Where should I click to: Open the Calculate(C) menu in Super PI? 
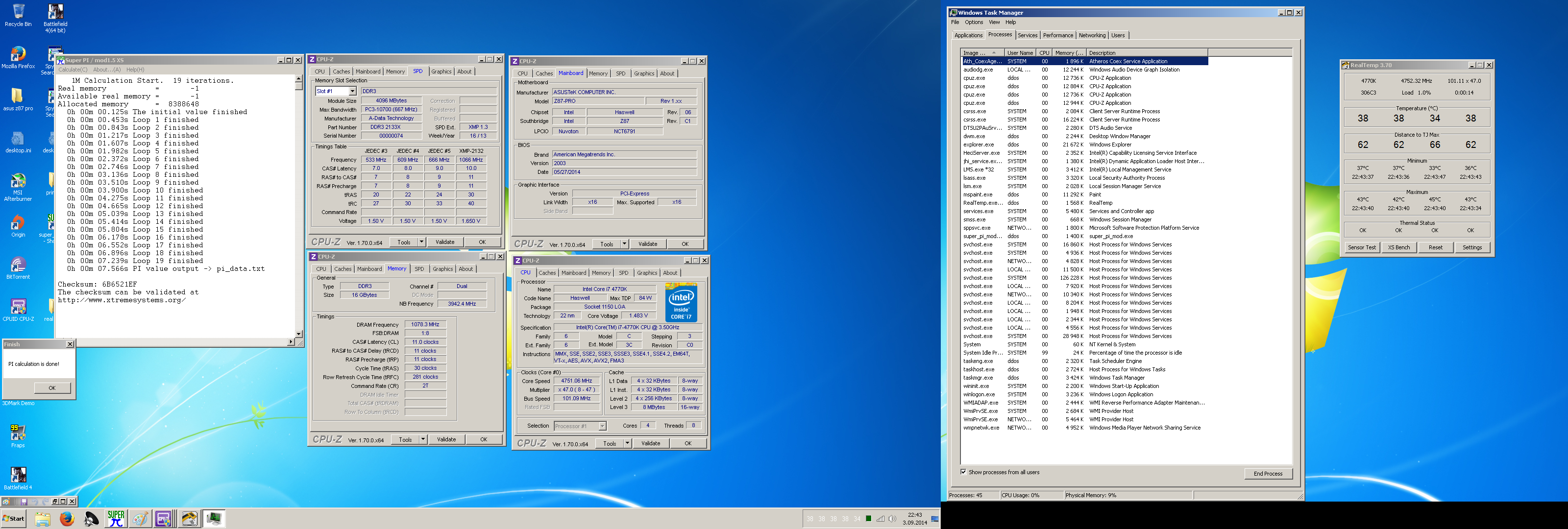pos(73,70)
